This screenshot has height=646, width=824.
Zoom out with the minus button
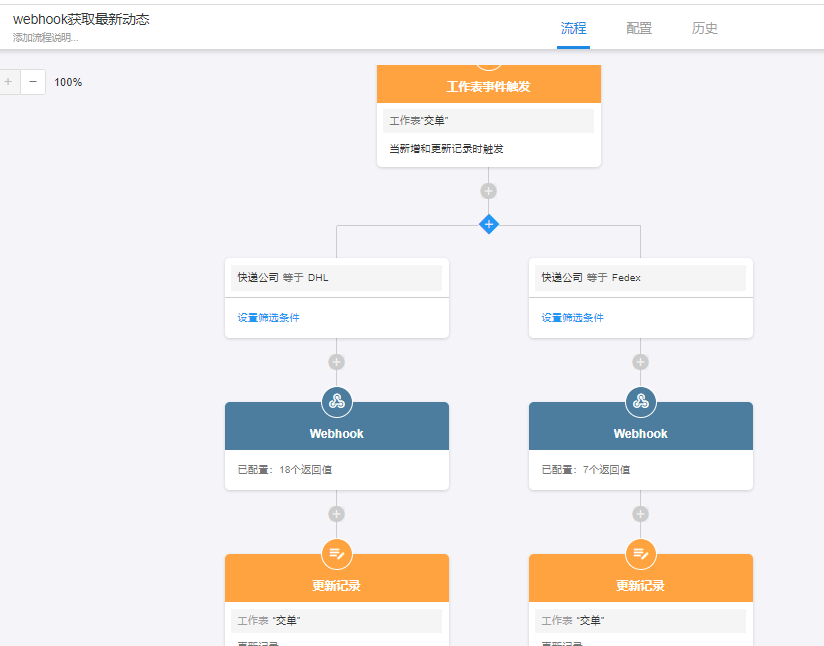point(33,82)
